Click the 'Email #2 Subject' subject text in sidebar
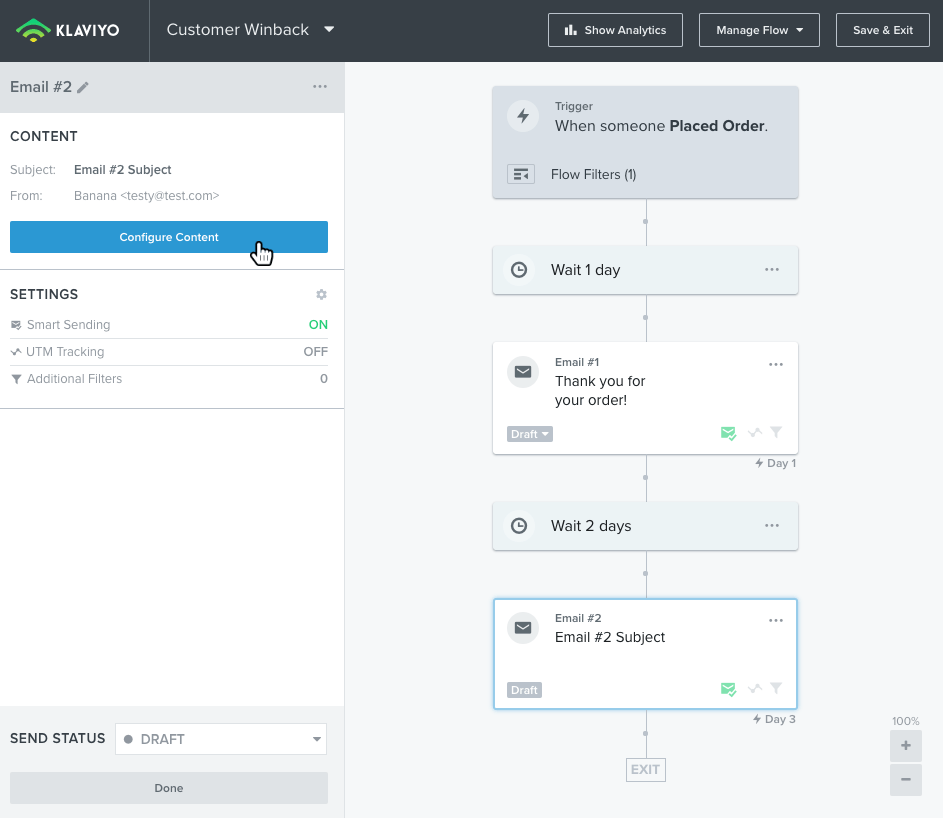The image size is (943, 818). pyautogui.click(x=123, y=170)
